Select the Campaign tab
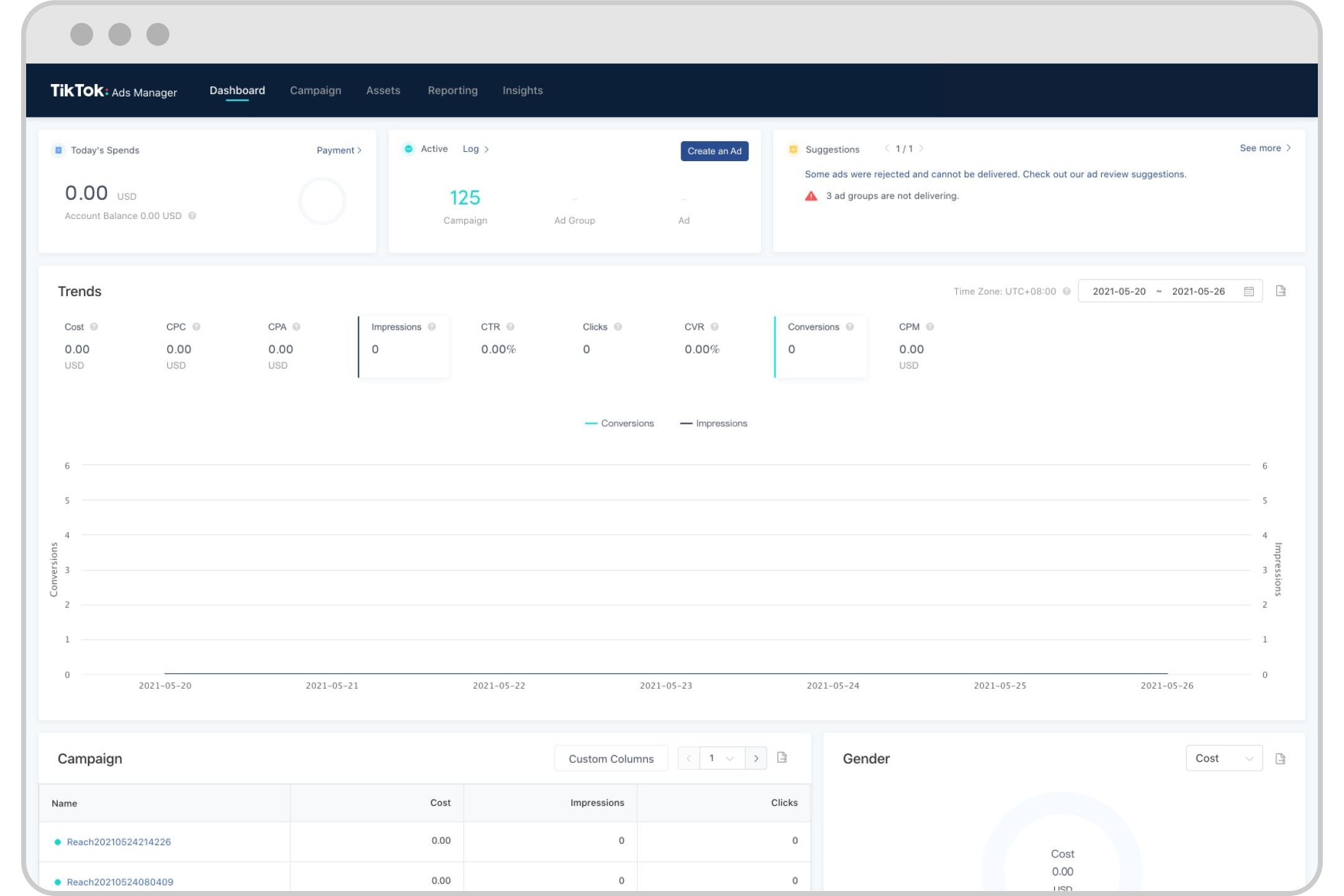Screen dimensions: 1344x896 (315, 90)
